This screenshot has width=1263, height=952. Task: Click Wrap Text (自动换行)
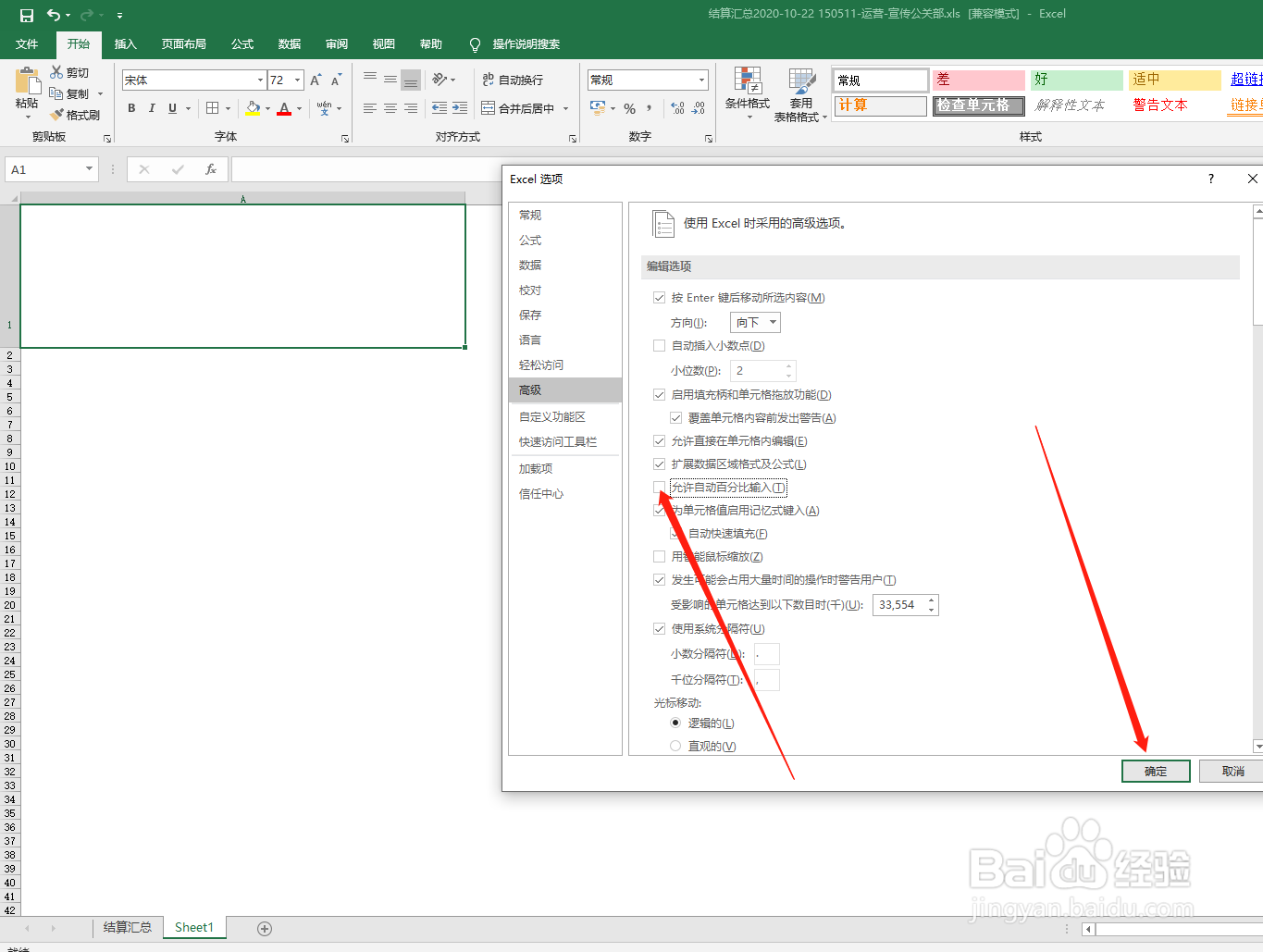click(513, 80)
